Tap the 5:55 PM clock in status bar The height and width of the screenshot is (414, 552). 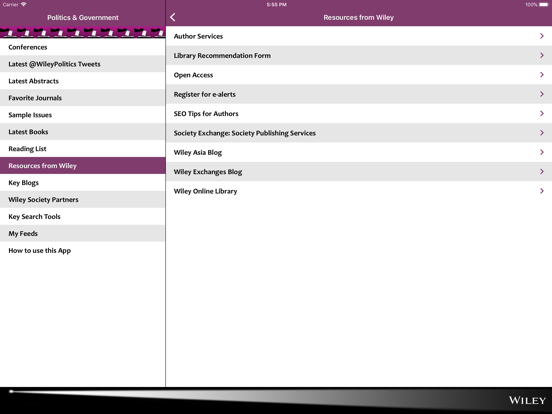pos(276,5)
